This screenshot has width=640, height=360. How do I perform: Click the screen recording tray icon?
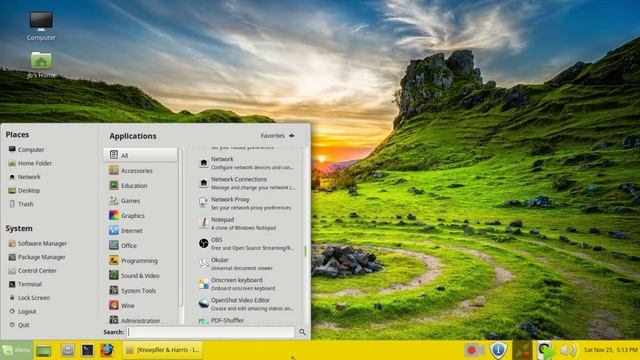(x=474, y=350)
